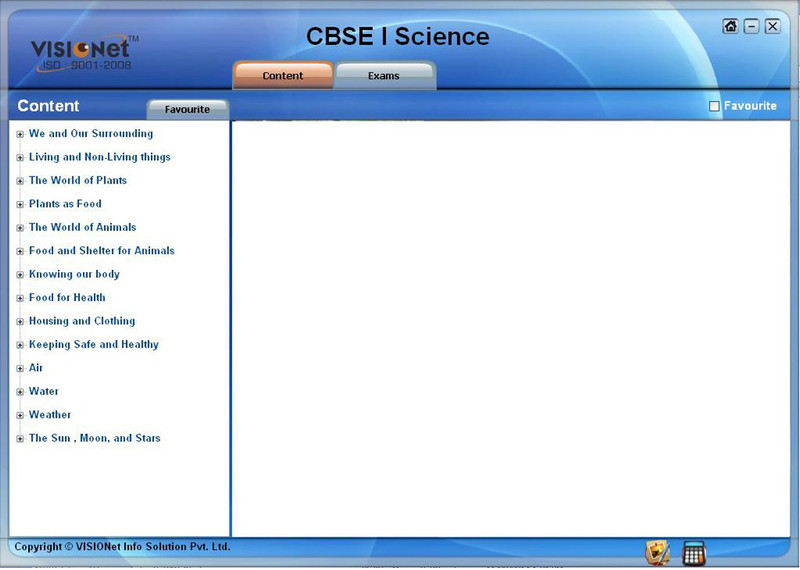
Task: Expand the Weather chapter plus icon
Action: point(20,415)
